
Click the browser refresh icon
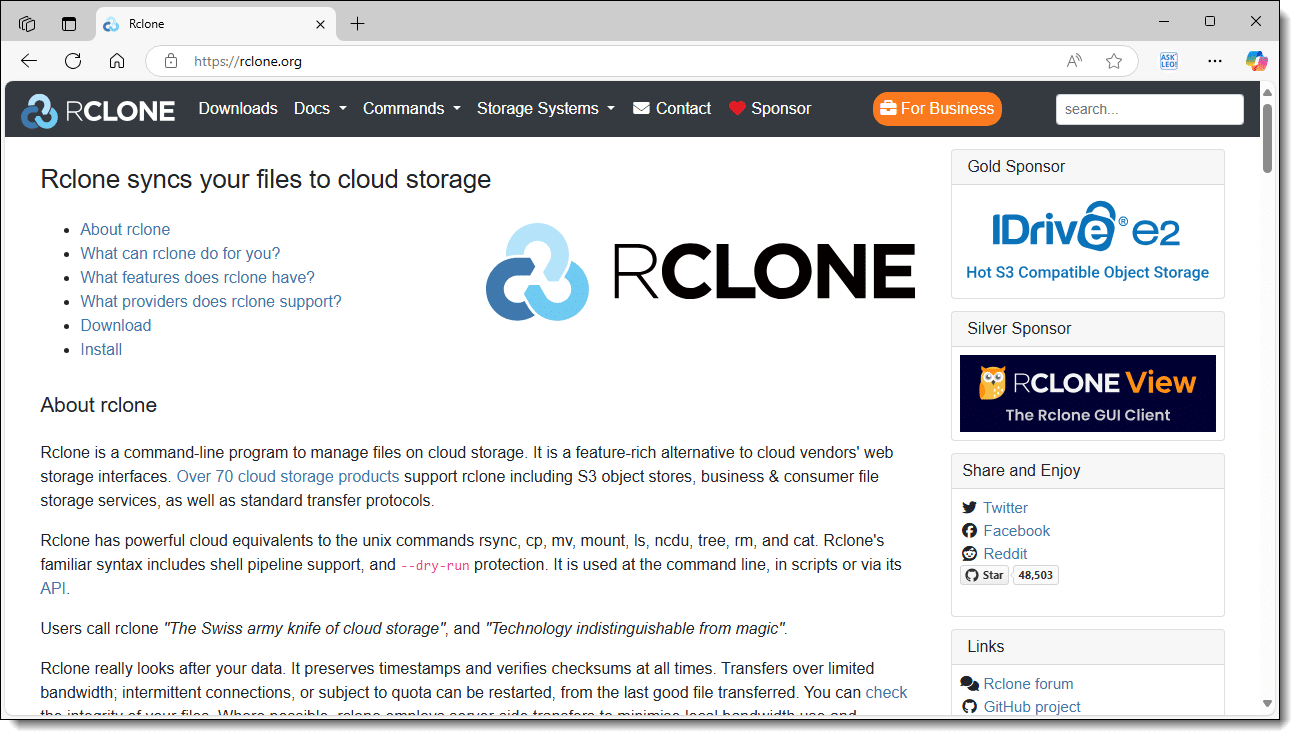coord(73,61)
